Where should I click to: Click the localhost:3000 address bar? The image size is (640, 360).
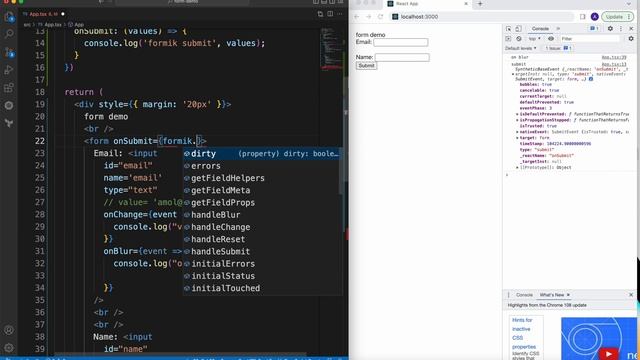point(482,17)
